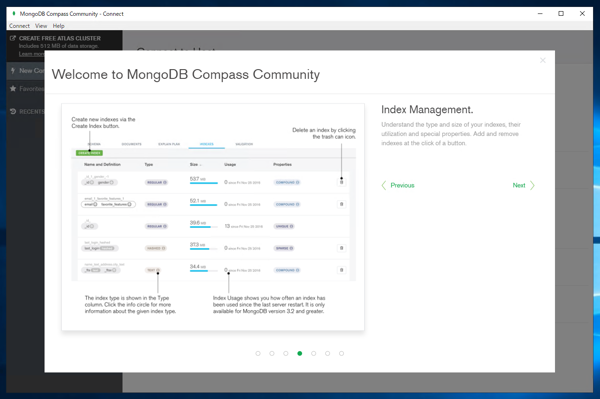This screenshot has height=399, width=600.
Task: Minimize the Compass window
Action: click(540, 13)
